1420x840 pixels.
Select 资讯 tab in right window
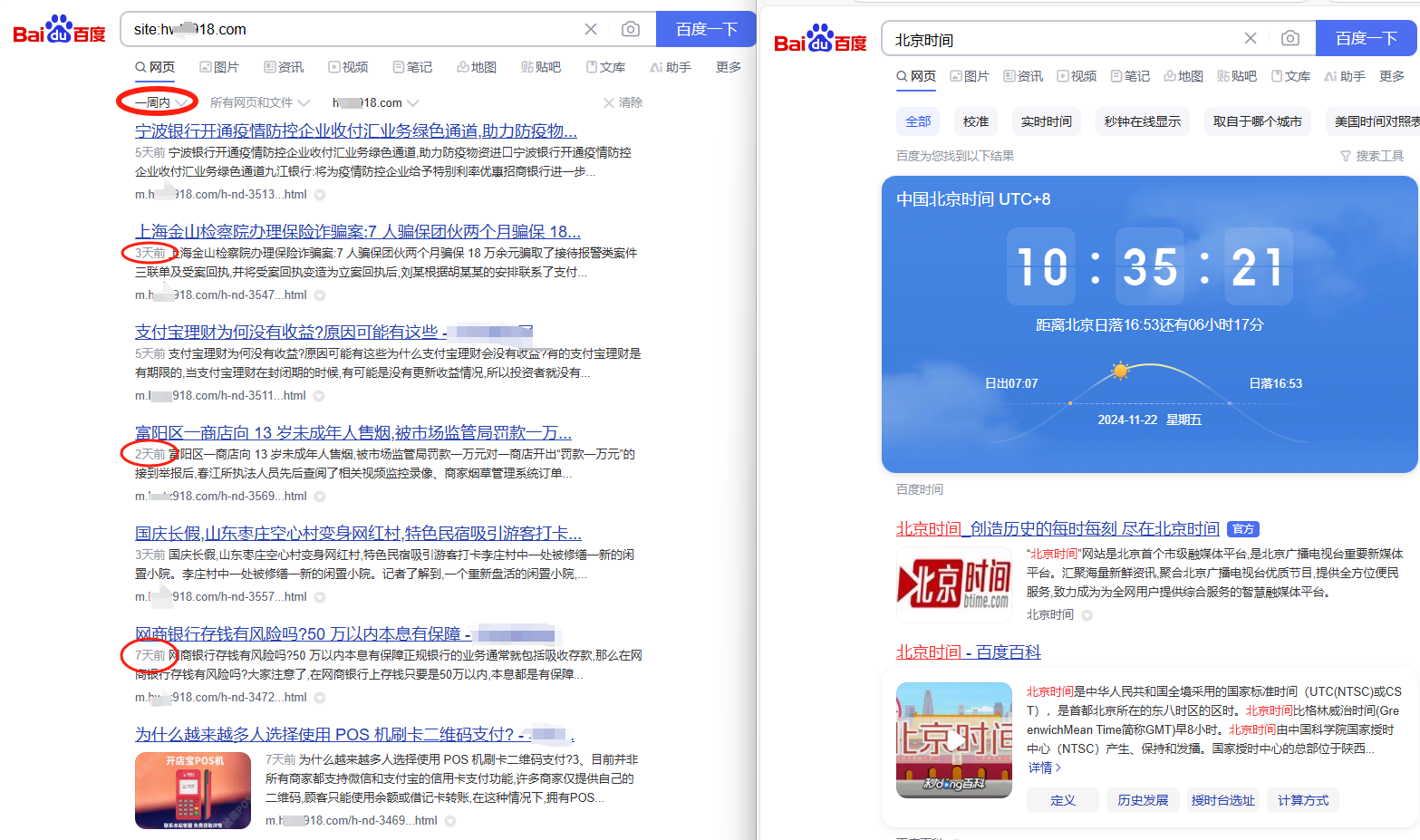(1023, 76)
